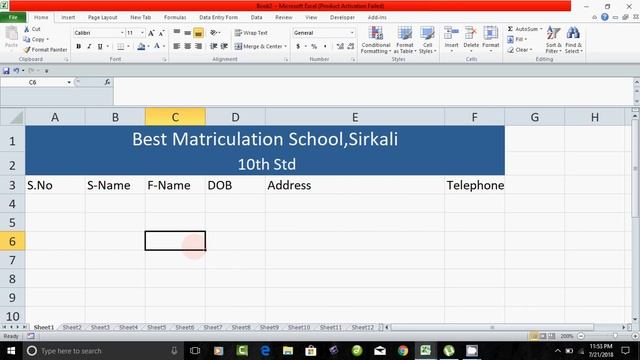Select the column E header
640x360 pixels.
click(355, 117)
